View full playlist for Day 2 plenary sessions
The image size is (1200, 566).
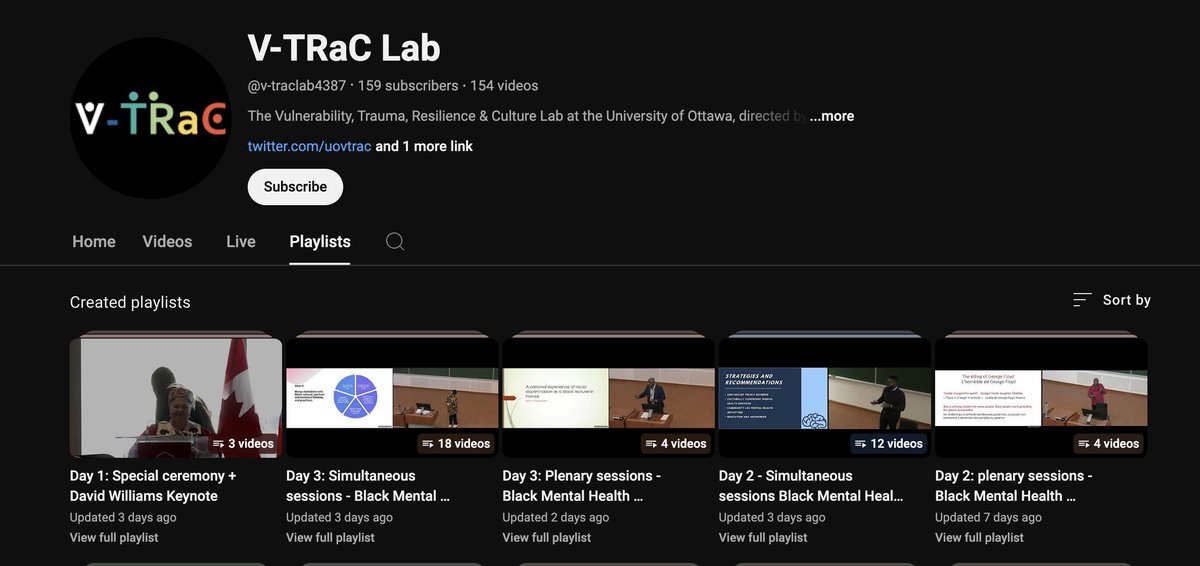click(x=979, y=537)
